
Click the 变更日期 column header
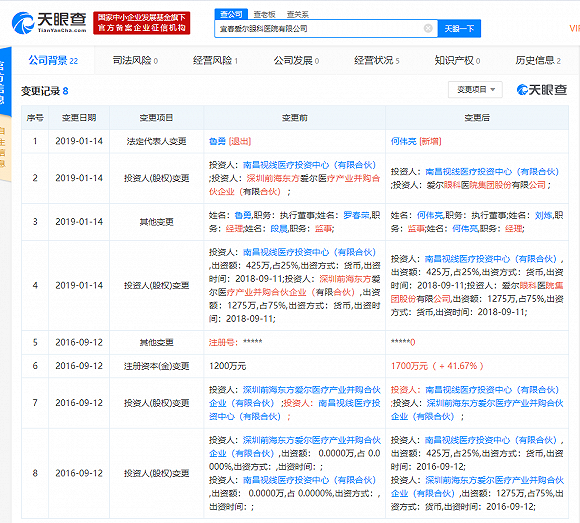tap(79, 118)
